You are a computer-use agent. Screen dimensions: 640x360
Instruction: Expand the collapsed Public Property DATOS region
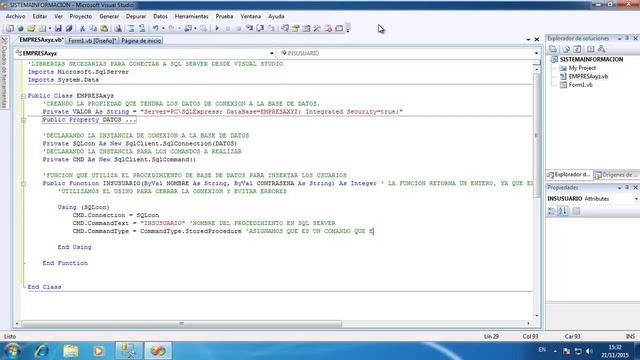pyautogui.click(x=23, y=120)
